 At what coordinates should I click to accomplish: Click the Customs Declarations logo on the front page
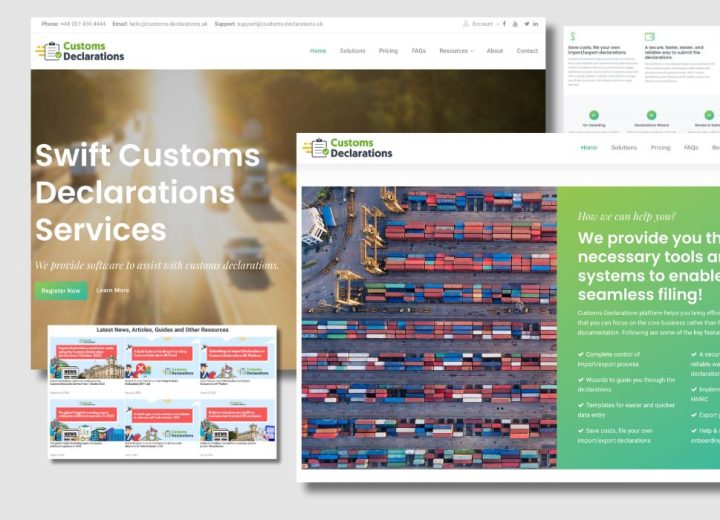[x=348, y=148]
